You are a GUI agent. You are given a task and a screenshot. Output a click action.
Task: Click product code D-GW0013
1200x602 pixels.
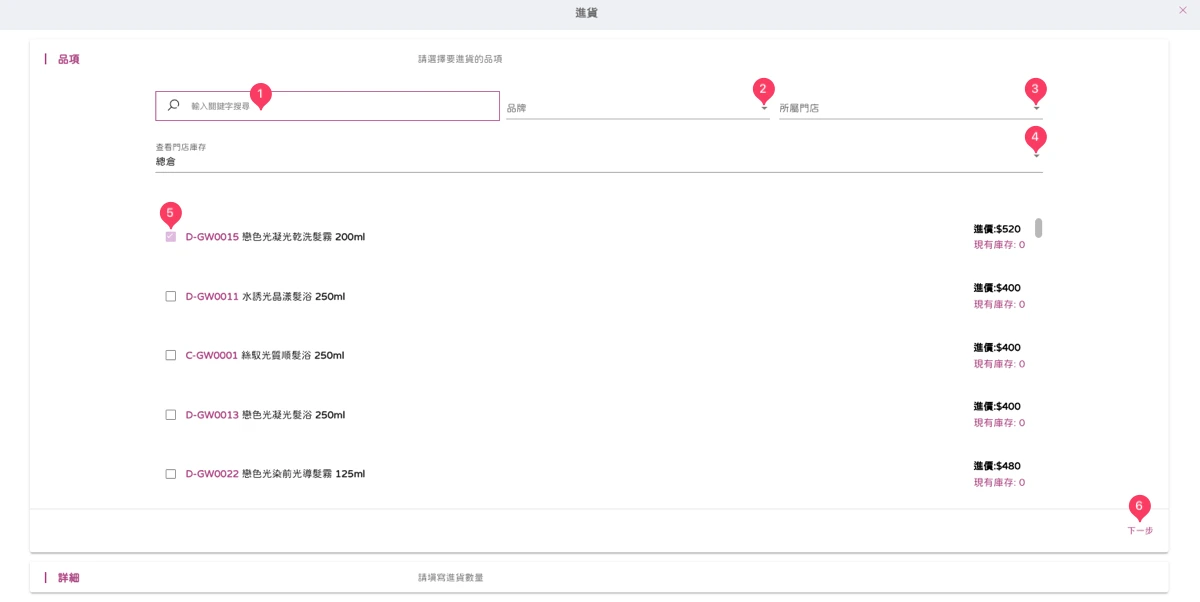212,415
